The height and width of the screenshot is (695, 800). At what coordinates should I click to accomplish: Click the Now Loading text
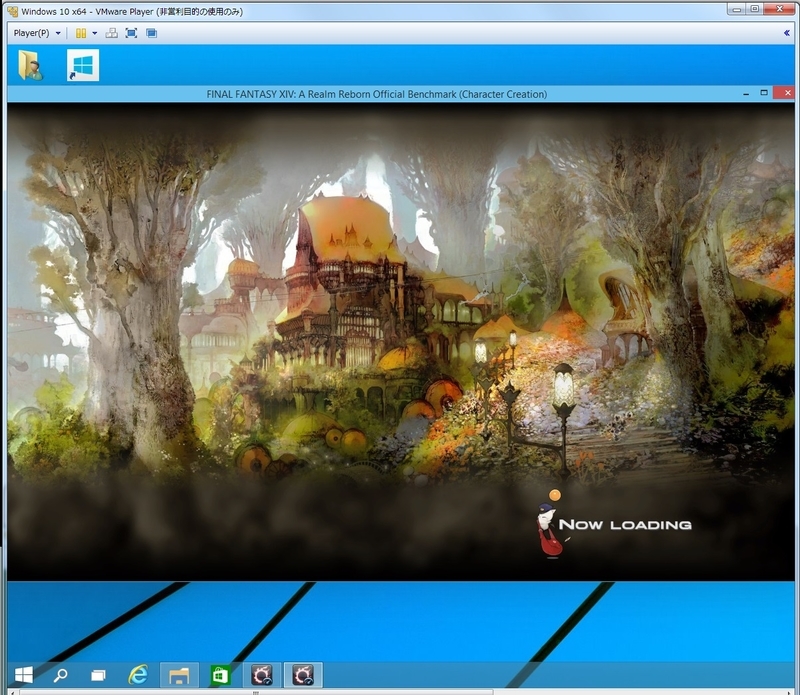[625, 525]
